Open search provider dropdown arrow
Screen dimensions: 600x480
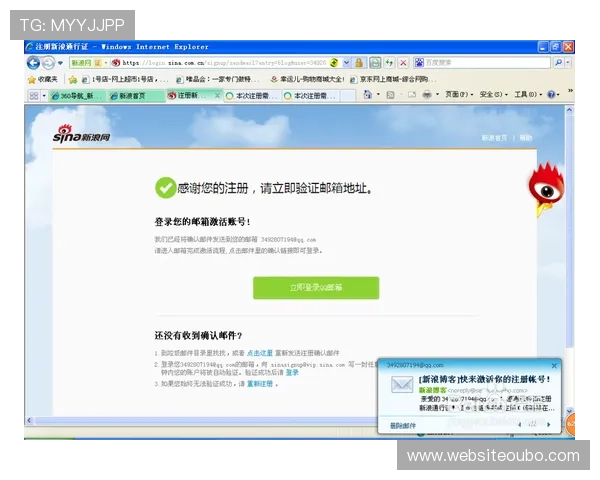pyautogui.click(x=567, y=62)
